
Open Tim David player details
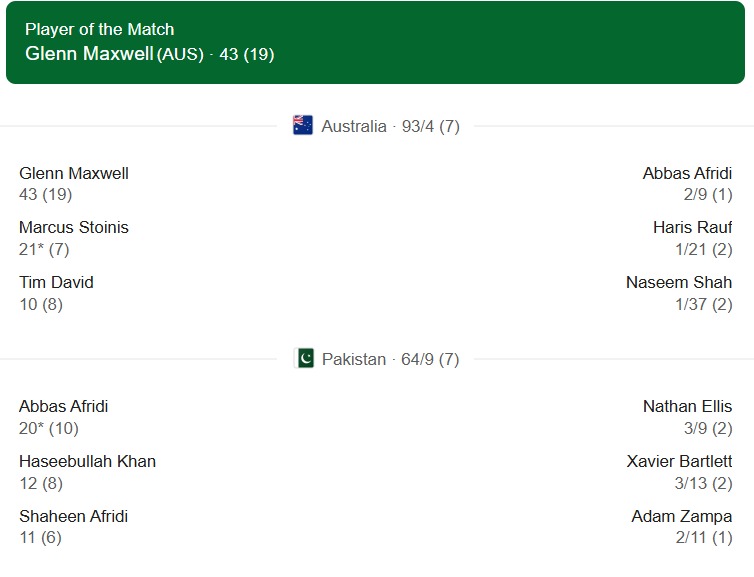pos(56,282)
